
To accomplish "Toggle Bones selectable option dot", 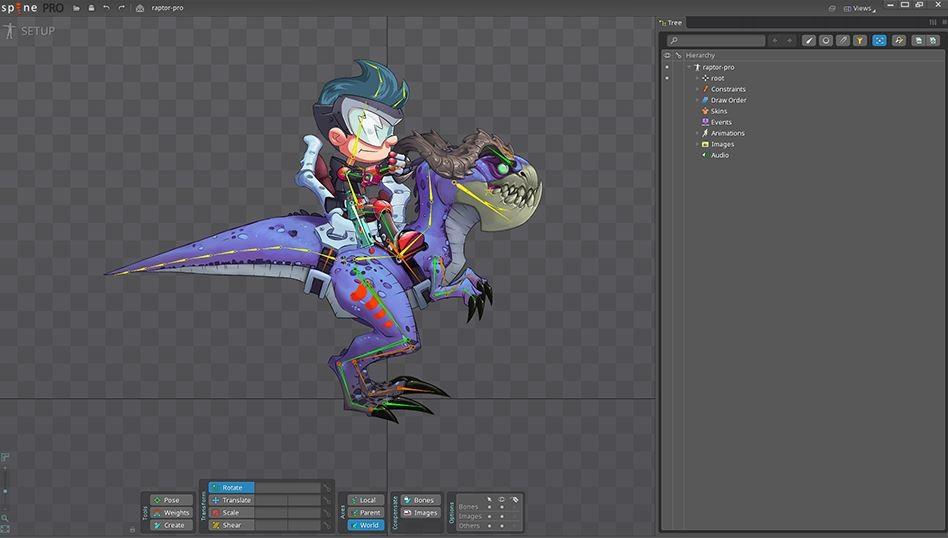I will tap(489, 507).
